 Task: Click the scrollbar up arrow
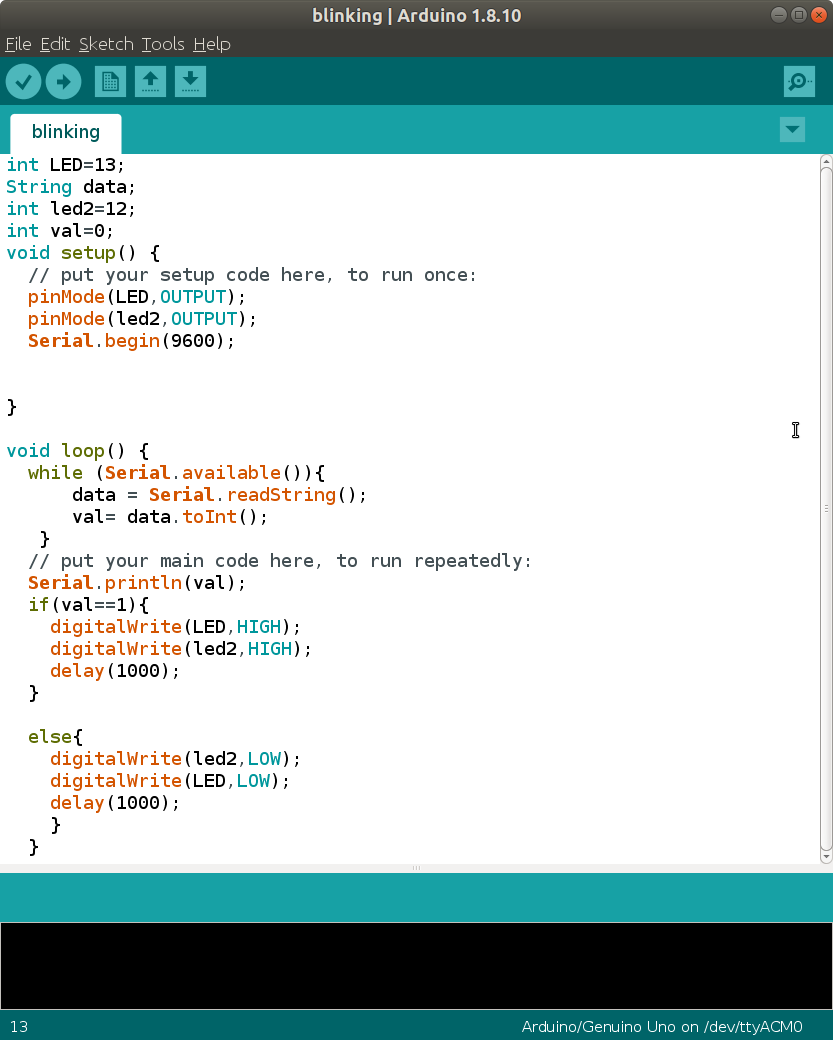pyautogui.click(x=824, y=160)
